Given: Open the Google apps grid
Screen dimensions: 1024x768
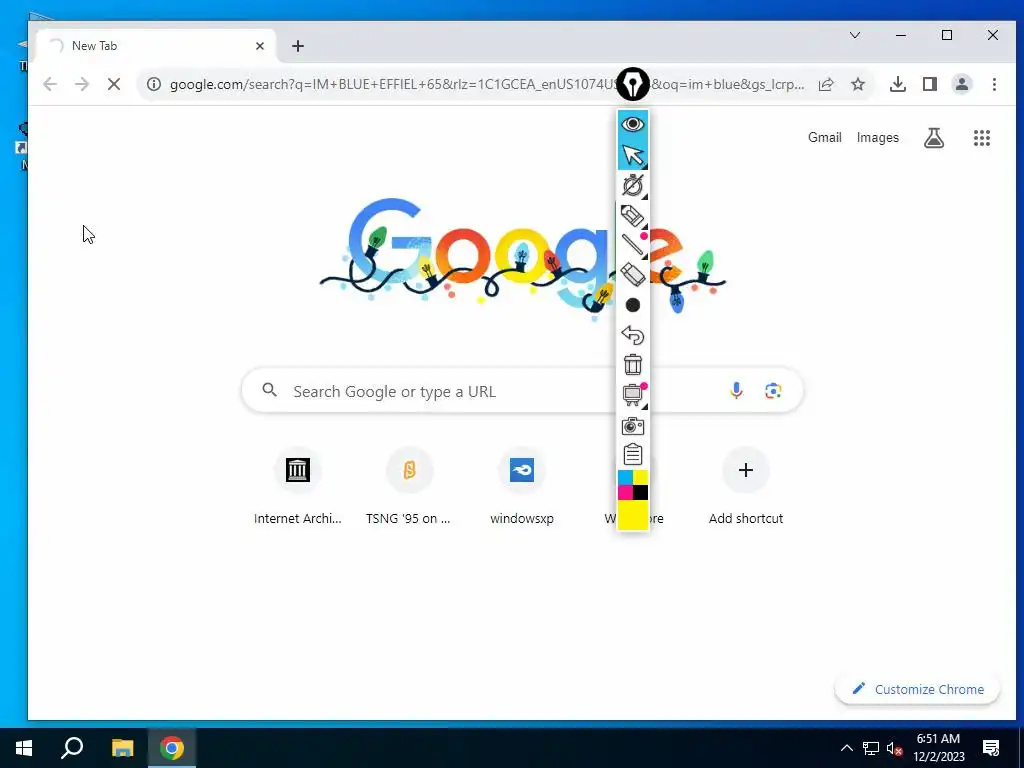Looking at the screenshot, I should 982,138.
